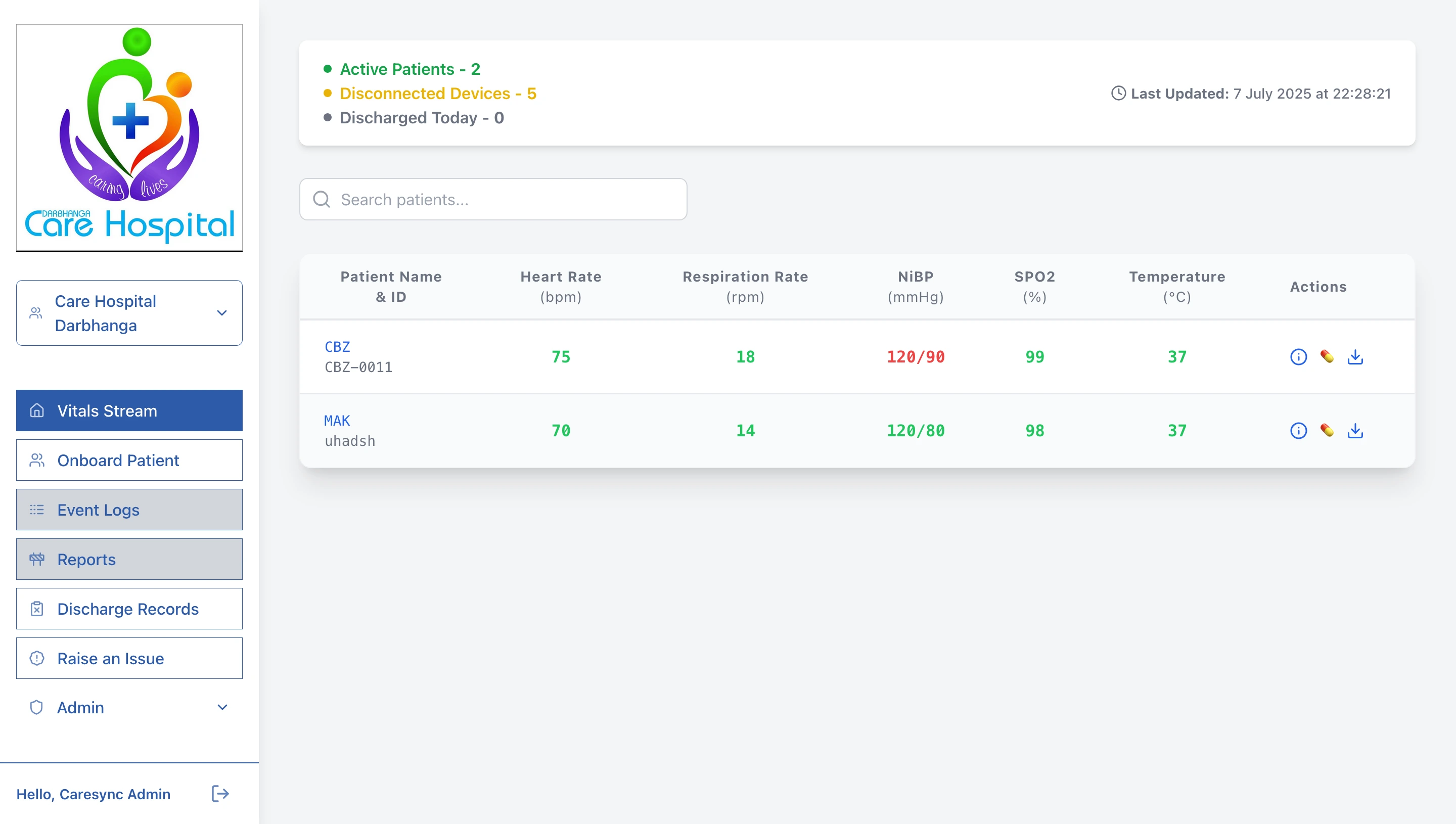Open the Event Logs page

pyautogui.click(x=129, y=510)
